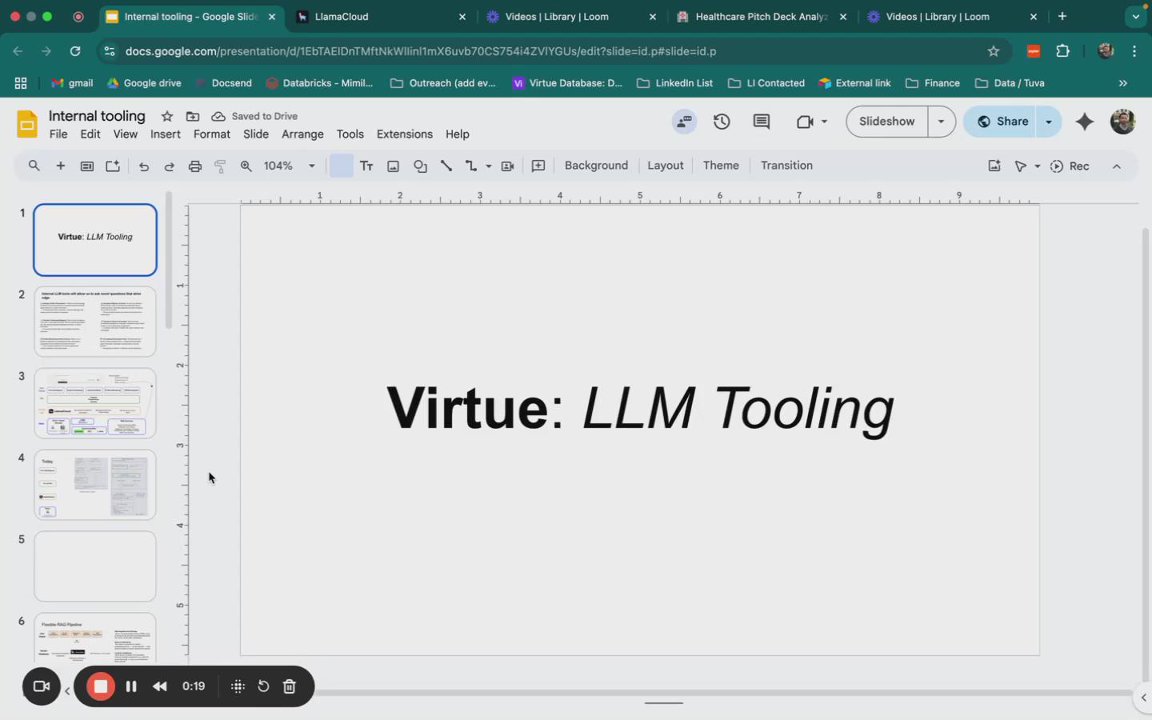Expand the Share options arrow
Image resolution: width=1152 pixels, height=720 pixels.
pyautogui.click(x=1048, y=121)
